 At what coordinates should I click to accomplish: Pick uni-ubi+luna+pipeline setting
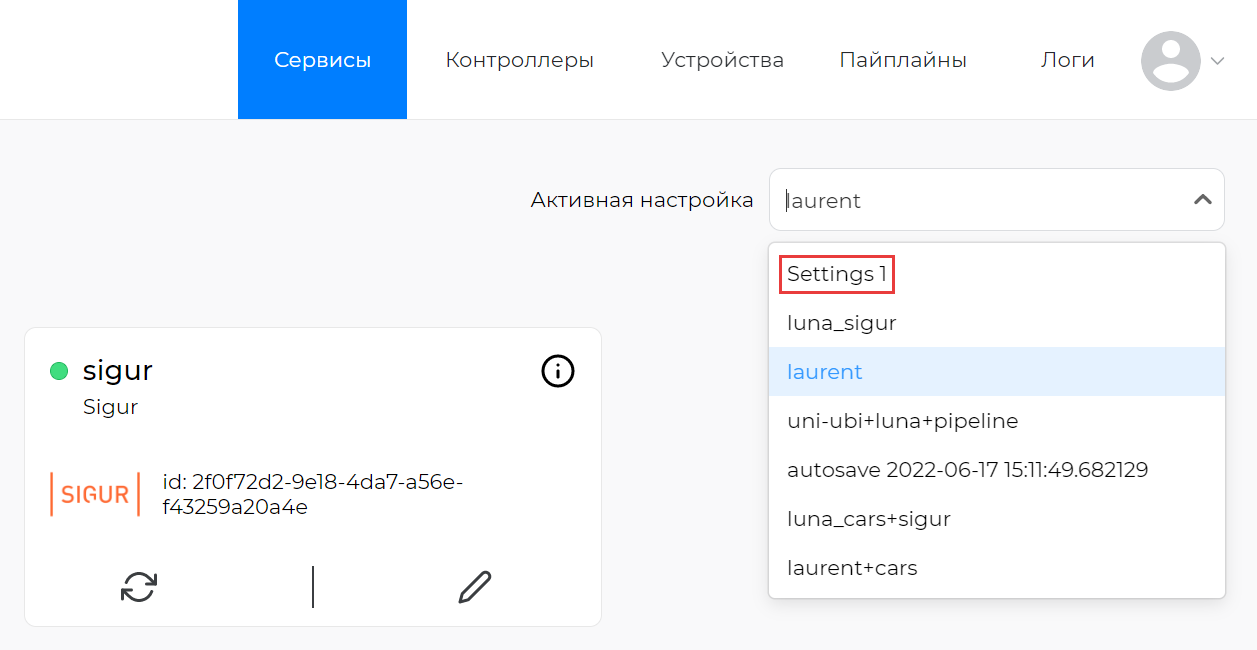pos(997,421)
